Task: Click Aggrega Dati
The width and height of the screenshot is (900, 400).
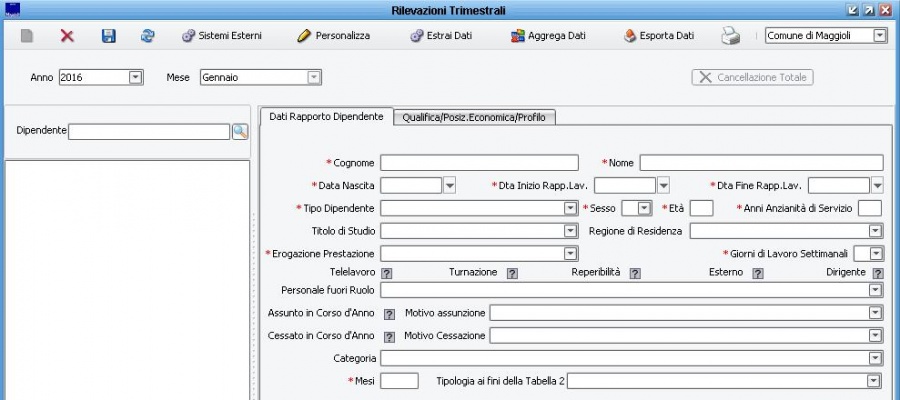Action: (548, 36)
